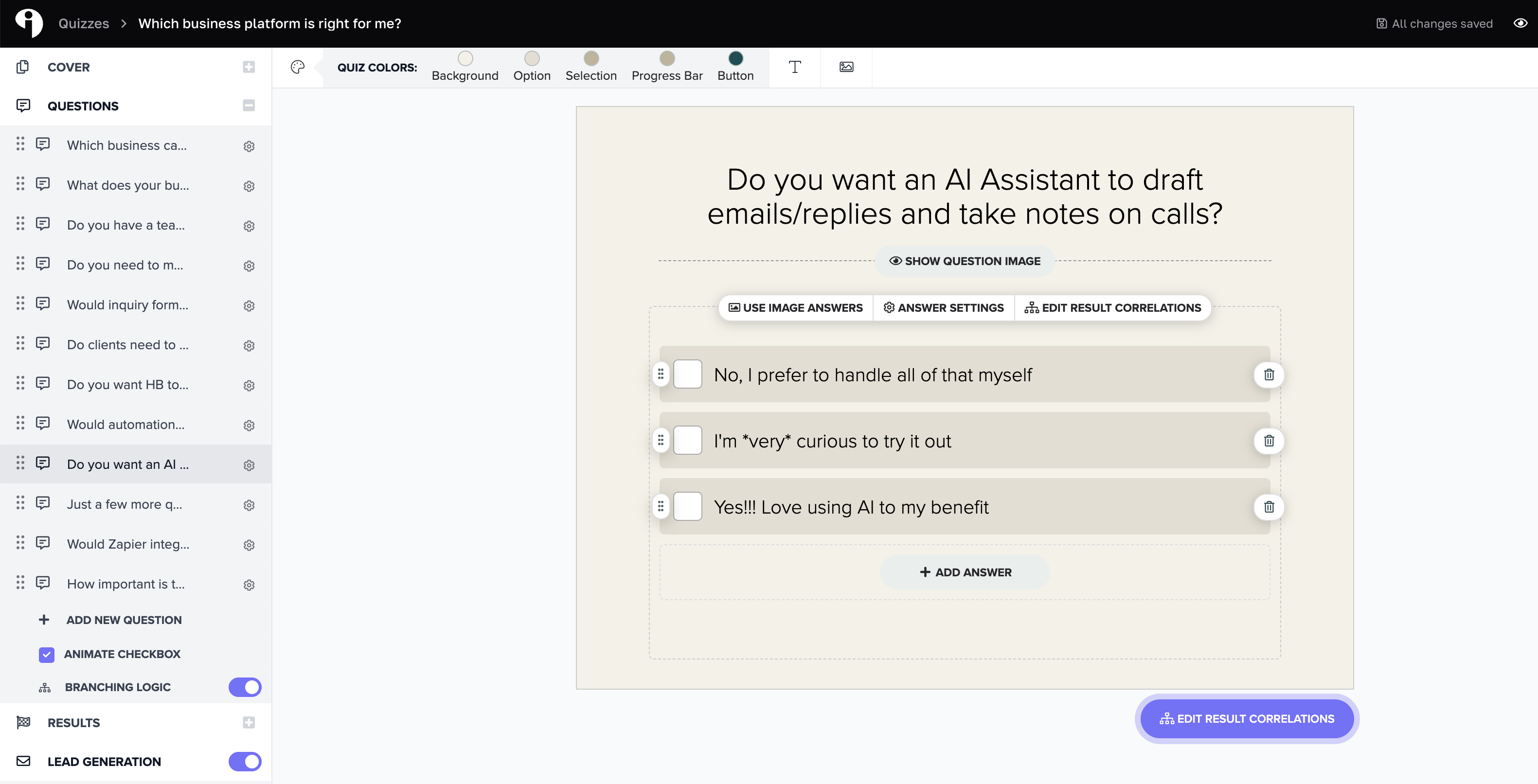Disable the Branching Logic toggle
The image size is (1538, 784).
point(245,687)
